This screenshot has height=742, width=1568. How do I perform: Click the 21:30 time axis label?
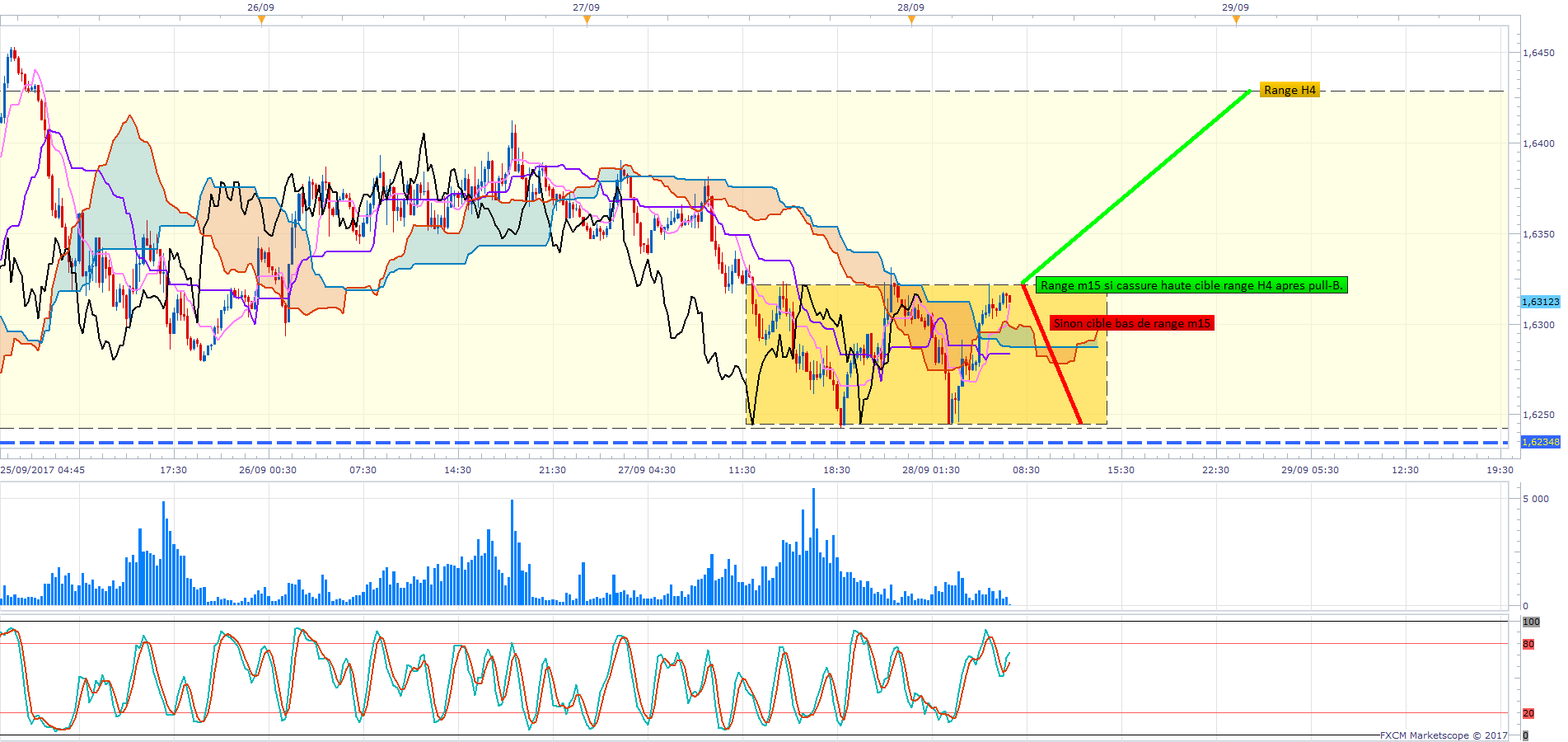pyautogui.click(x=552, y=470)
